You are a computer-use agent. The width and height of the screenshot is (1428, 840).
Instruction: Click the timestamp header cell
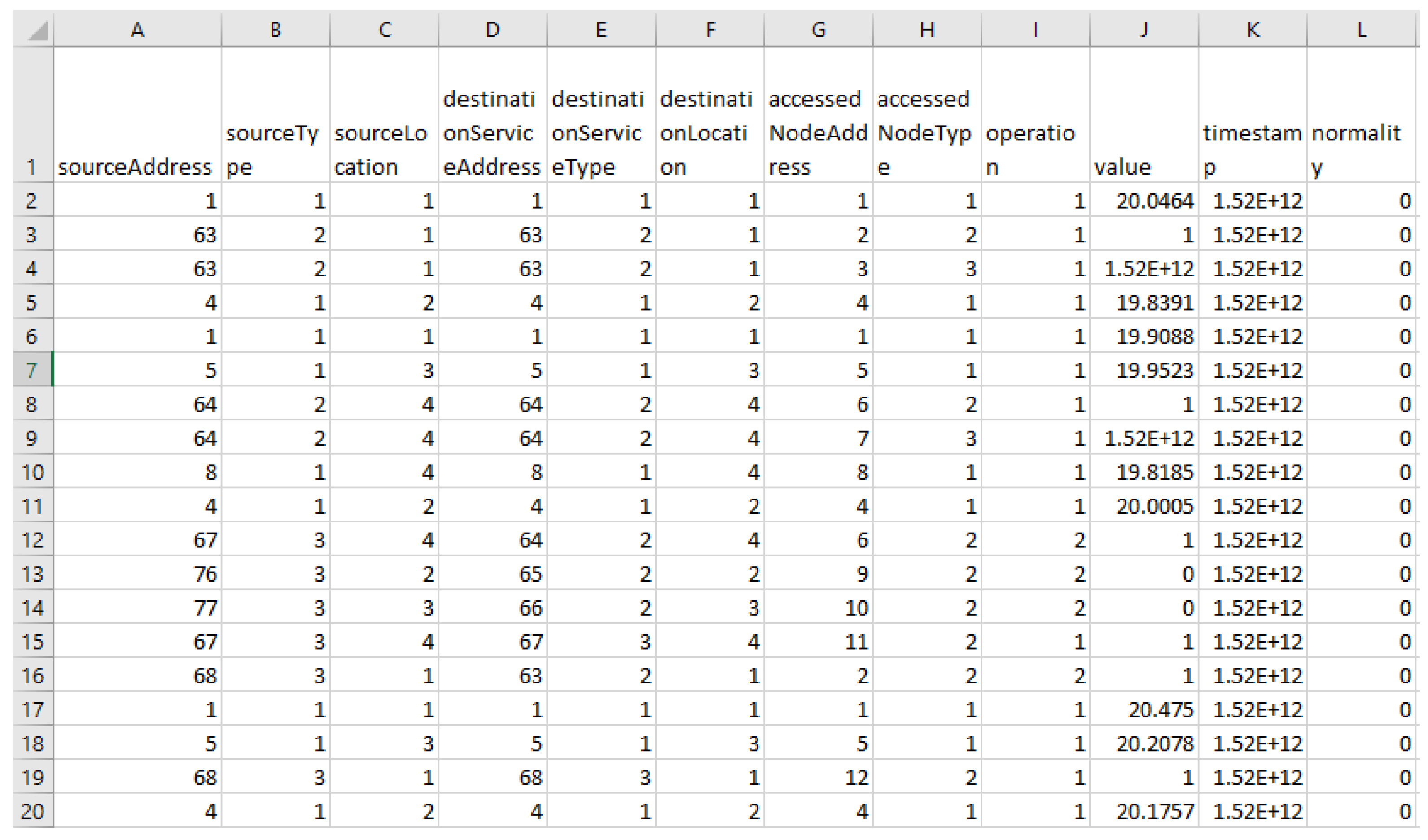pyautogui.click(x=1253, y=115)
